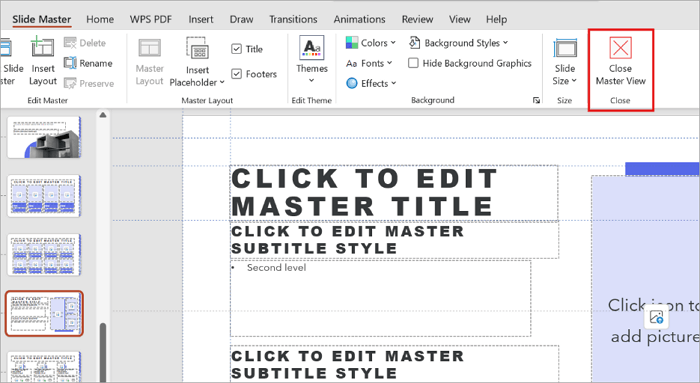Click the Close Master View X icon
The width and height of the screenshot is (700, 383).
point(621,47)
